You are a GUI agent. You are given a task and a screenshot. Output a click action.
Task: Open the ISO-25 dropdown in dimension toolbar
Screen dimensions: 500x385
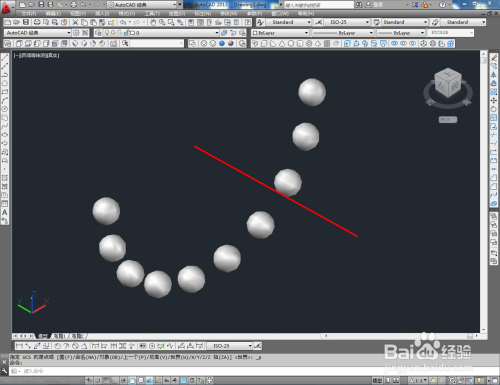tap(230, 346)
